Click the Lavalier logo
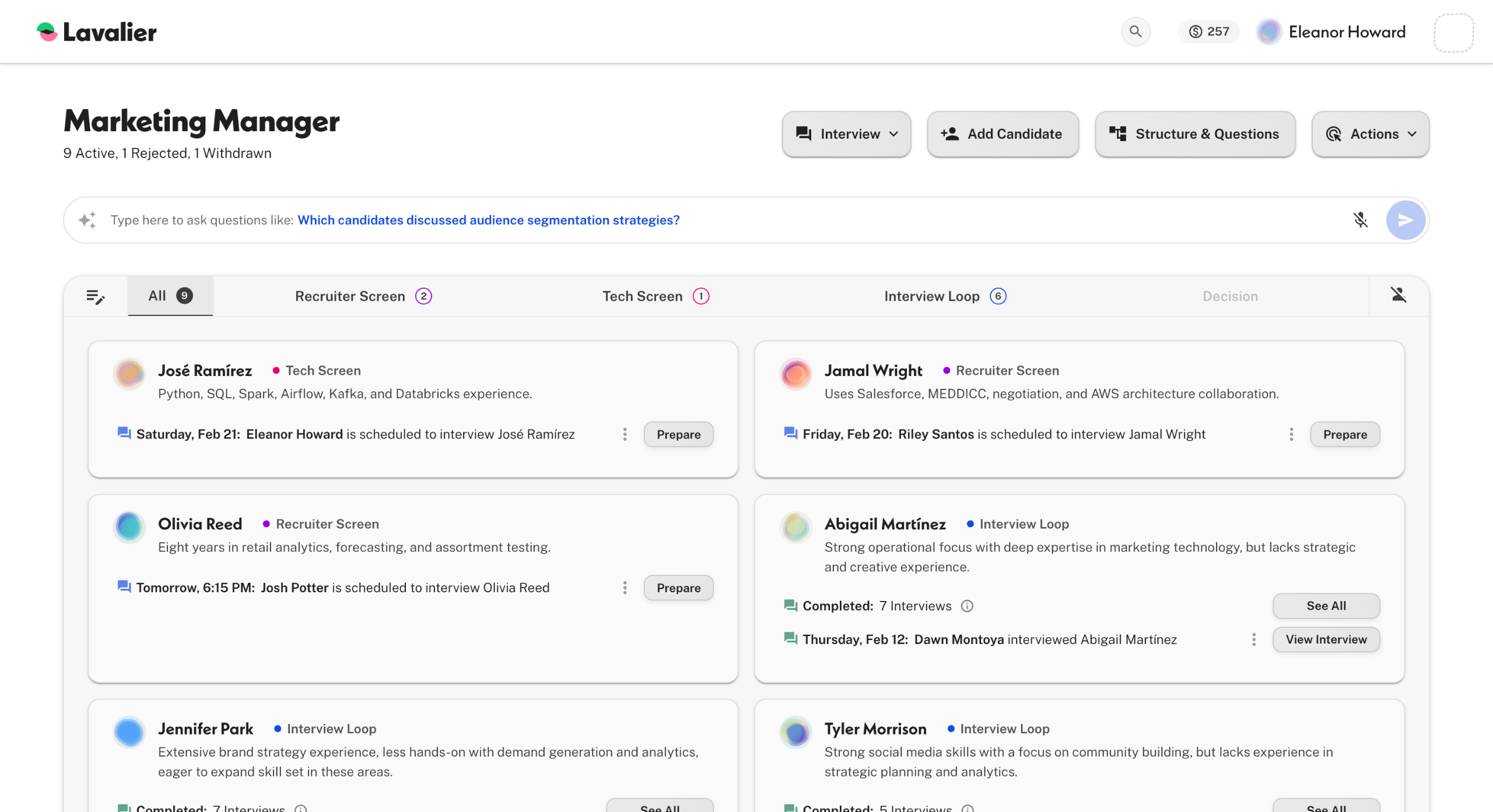1493x812 pixels. [x=97, y=32]
